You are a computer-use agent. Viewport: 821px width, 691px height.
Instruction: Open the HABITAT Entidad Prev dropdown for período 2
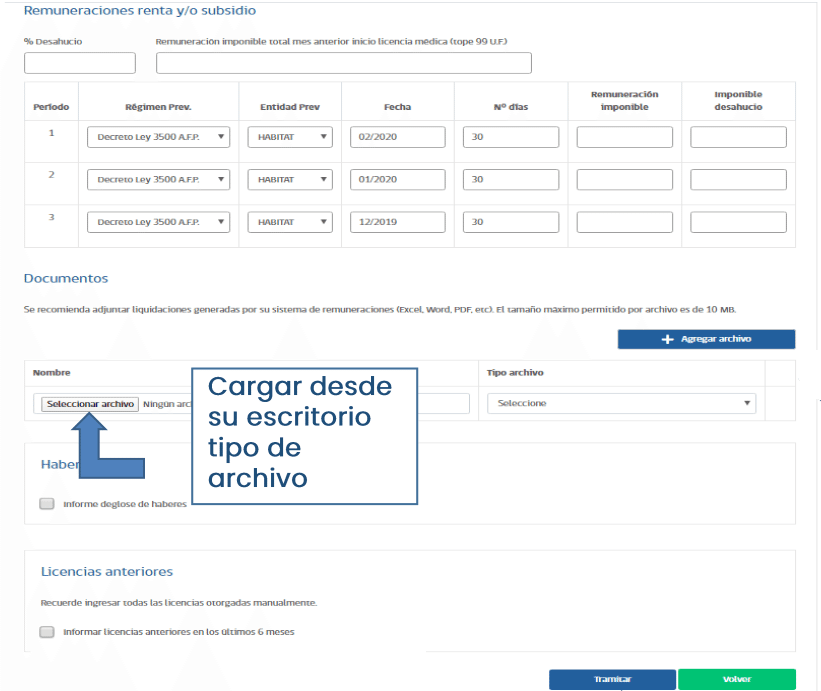click(289, 180)
